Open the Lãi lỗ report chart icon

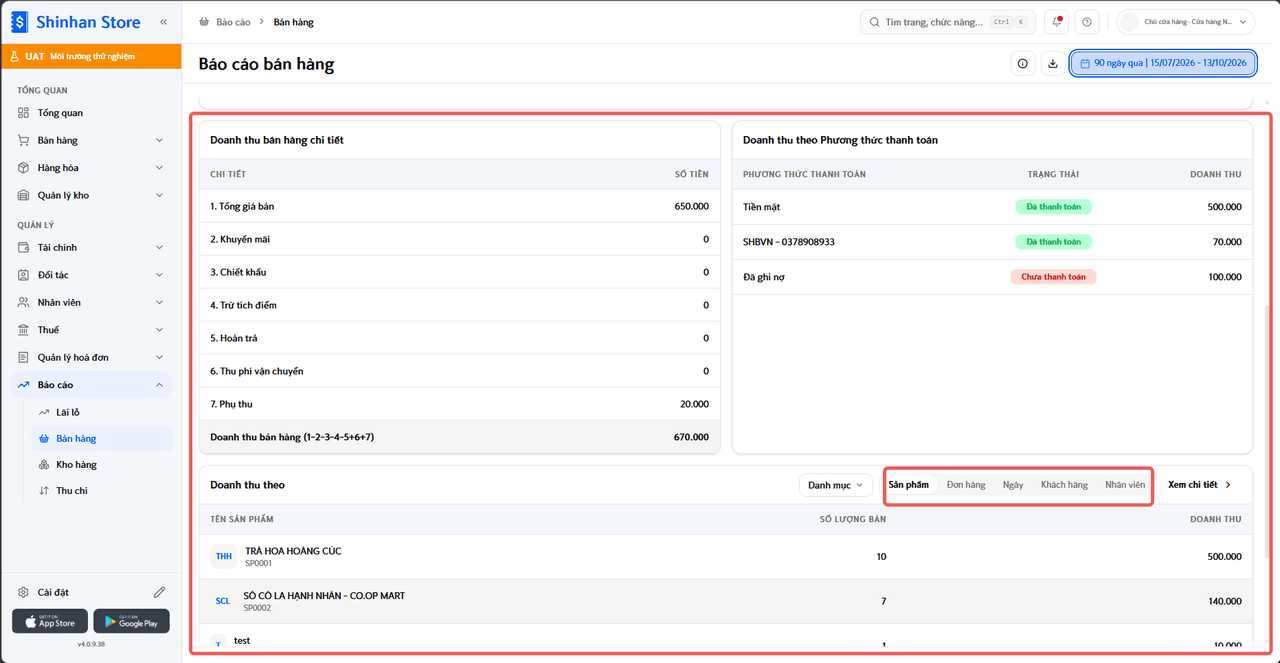(44, 412)
